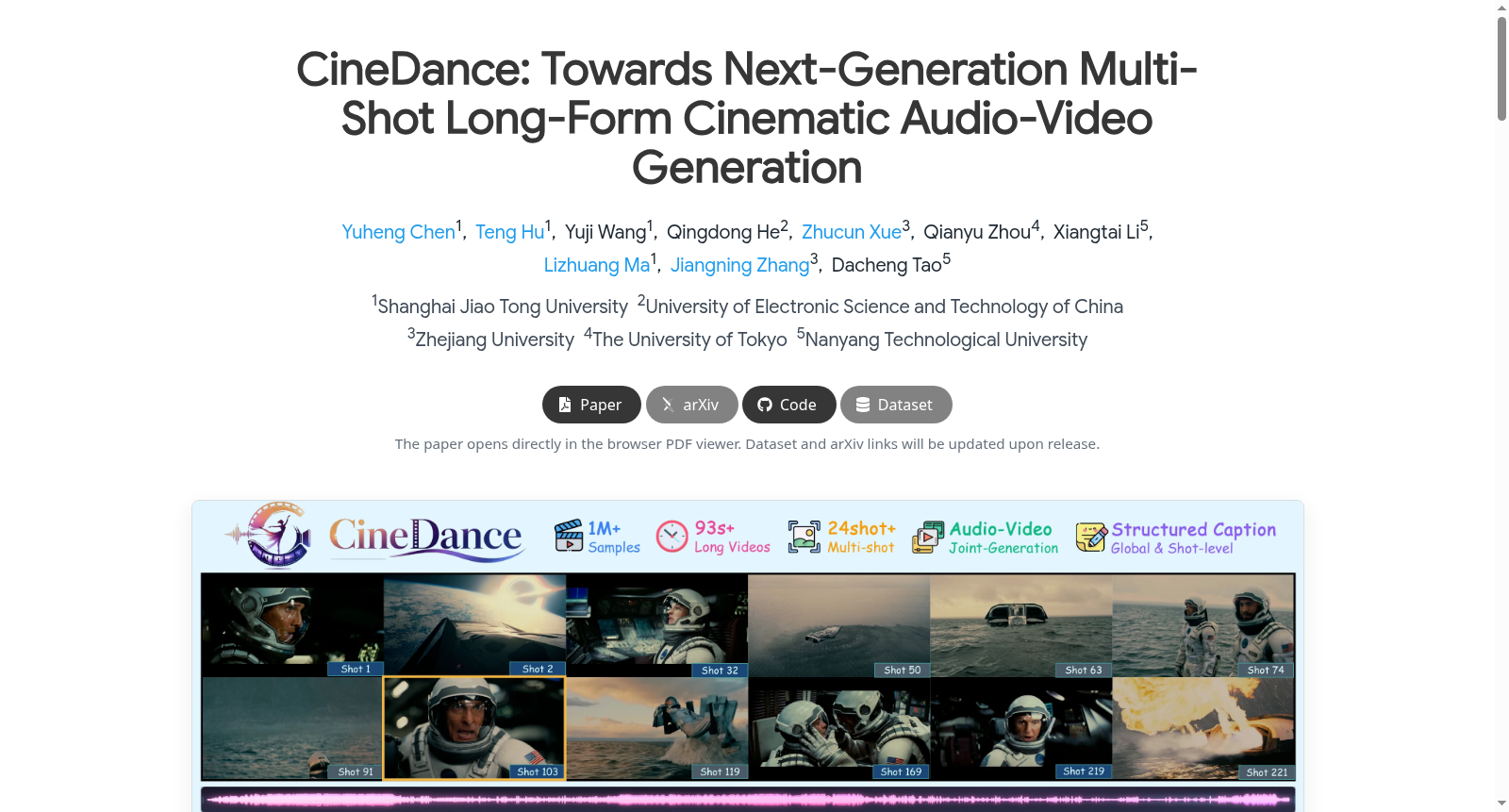Open Lizhuang Ma author link
This screenshot has width=1509, height=812.
click(596, 265)
